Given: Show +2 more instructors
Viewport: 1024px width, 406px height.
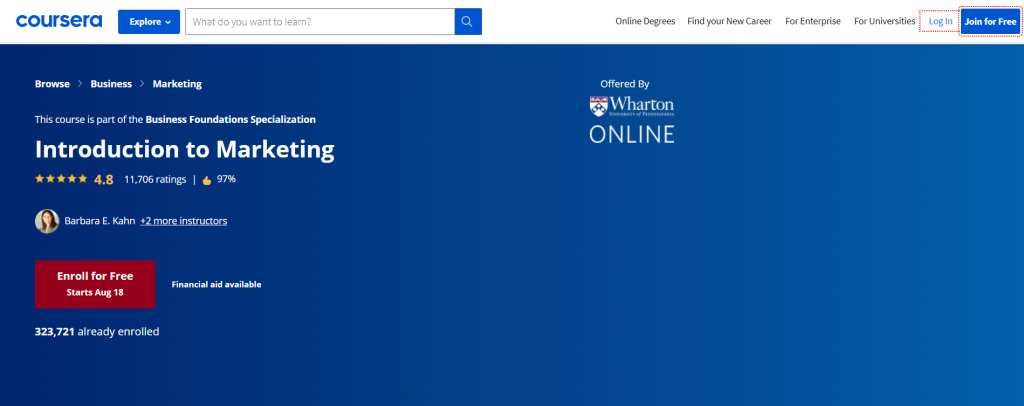Looking at the screenshot, I should pos(184,221).
